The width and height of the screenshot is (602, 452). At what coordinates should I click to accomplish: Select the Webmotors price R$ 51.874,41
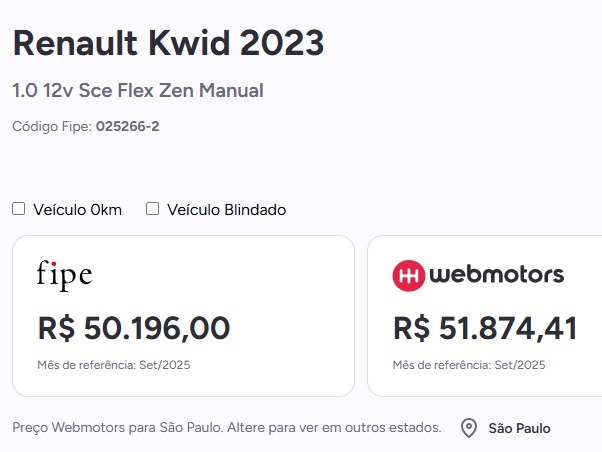(485, 328)
